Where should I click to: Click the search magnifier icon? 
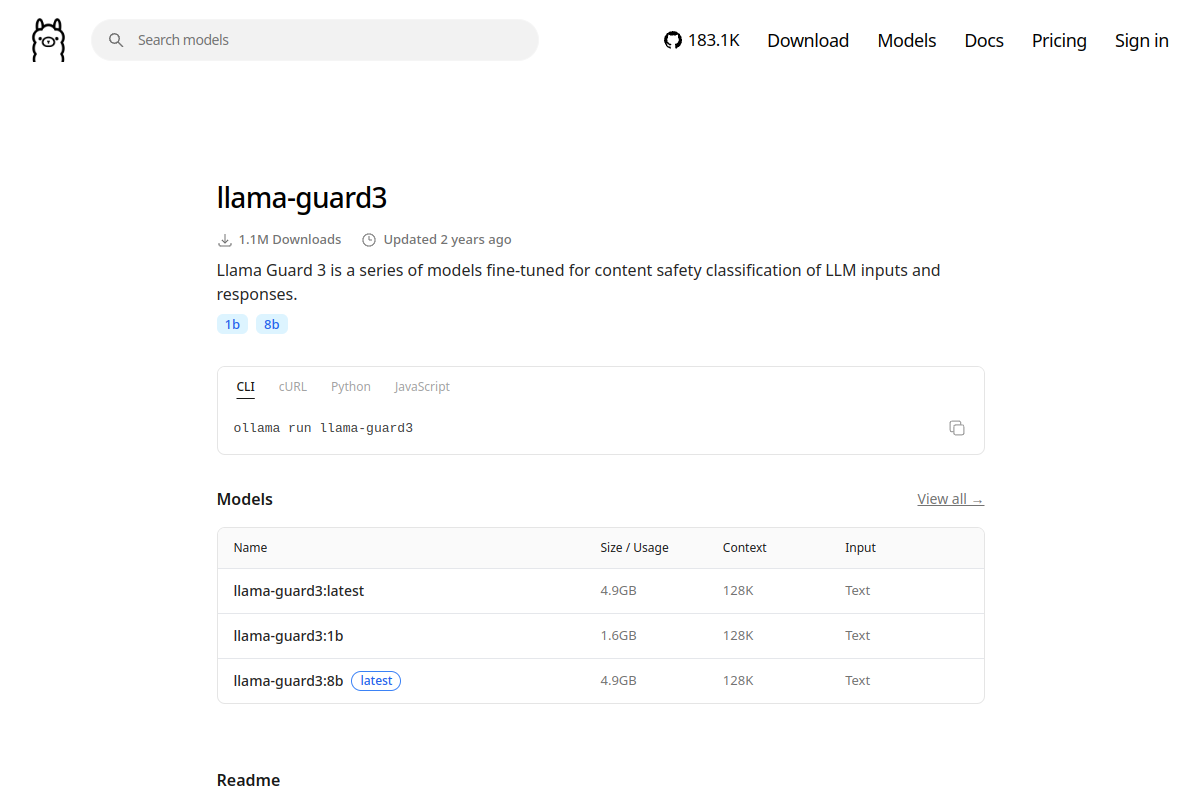click(x=116, y=40)
